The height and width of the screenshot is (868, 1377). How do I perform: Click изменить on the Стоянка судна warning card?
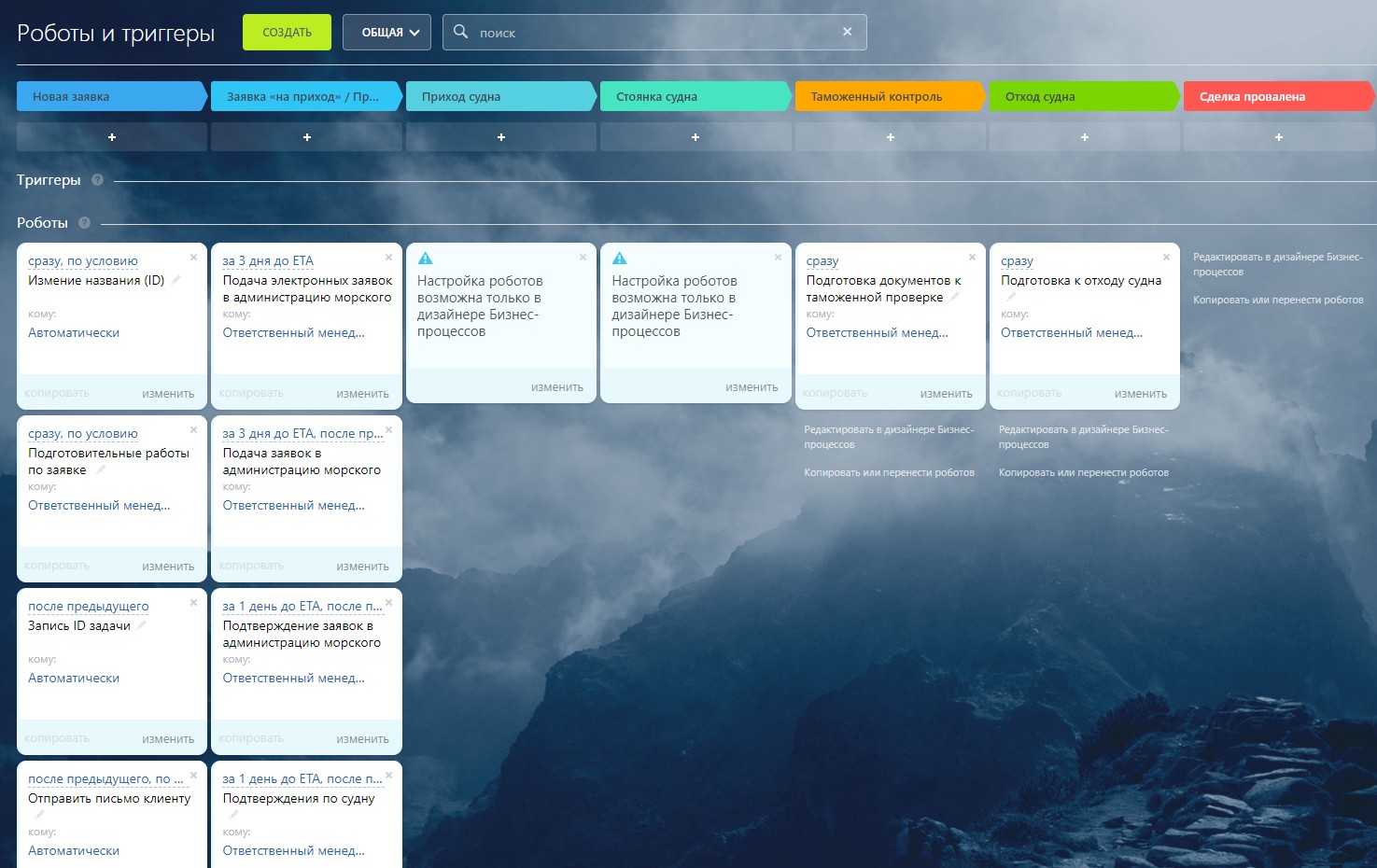pyautogui.click(x=752, y=387)
